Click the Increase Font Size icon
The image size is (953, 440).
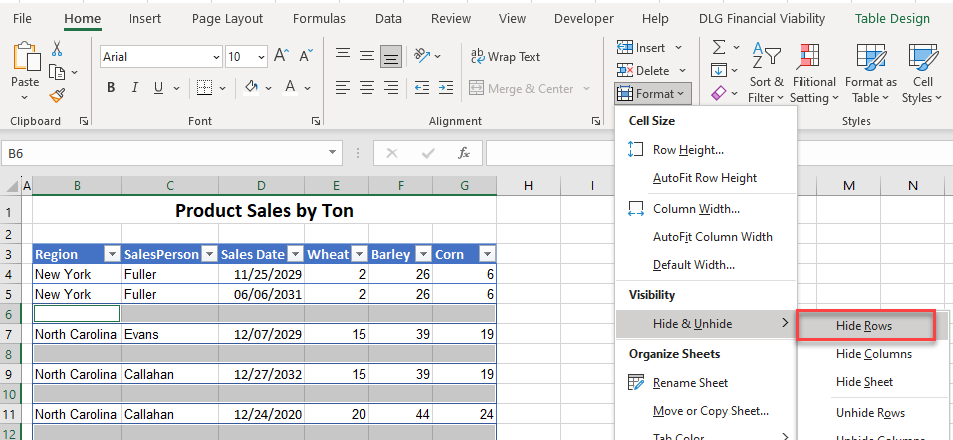coord(280,57)
